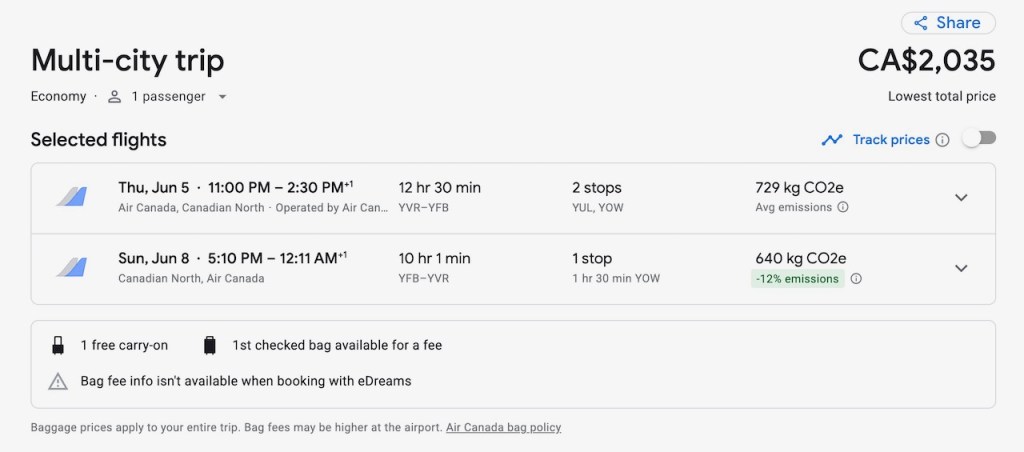Click the passenger person icon
This screenshot has width=1024, height=452.
click(x=115, y=97)
